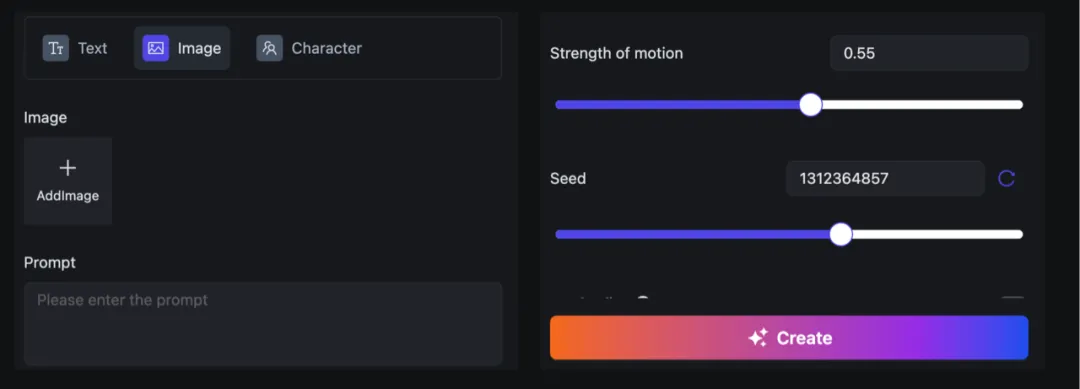Click the Tt icon beside Text
The width and height of the screenshot is (1080, 389).
(56, 48)
